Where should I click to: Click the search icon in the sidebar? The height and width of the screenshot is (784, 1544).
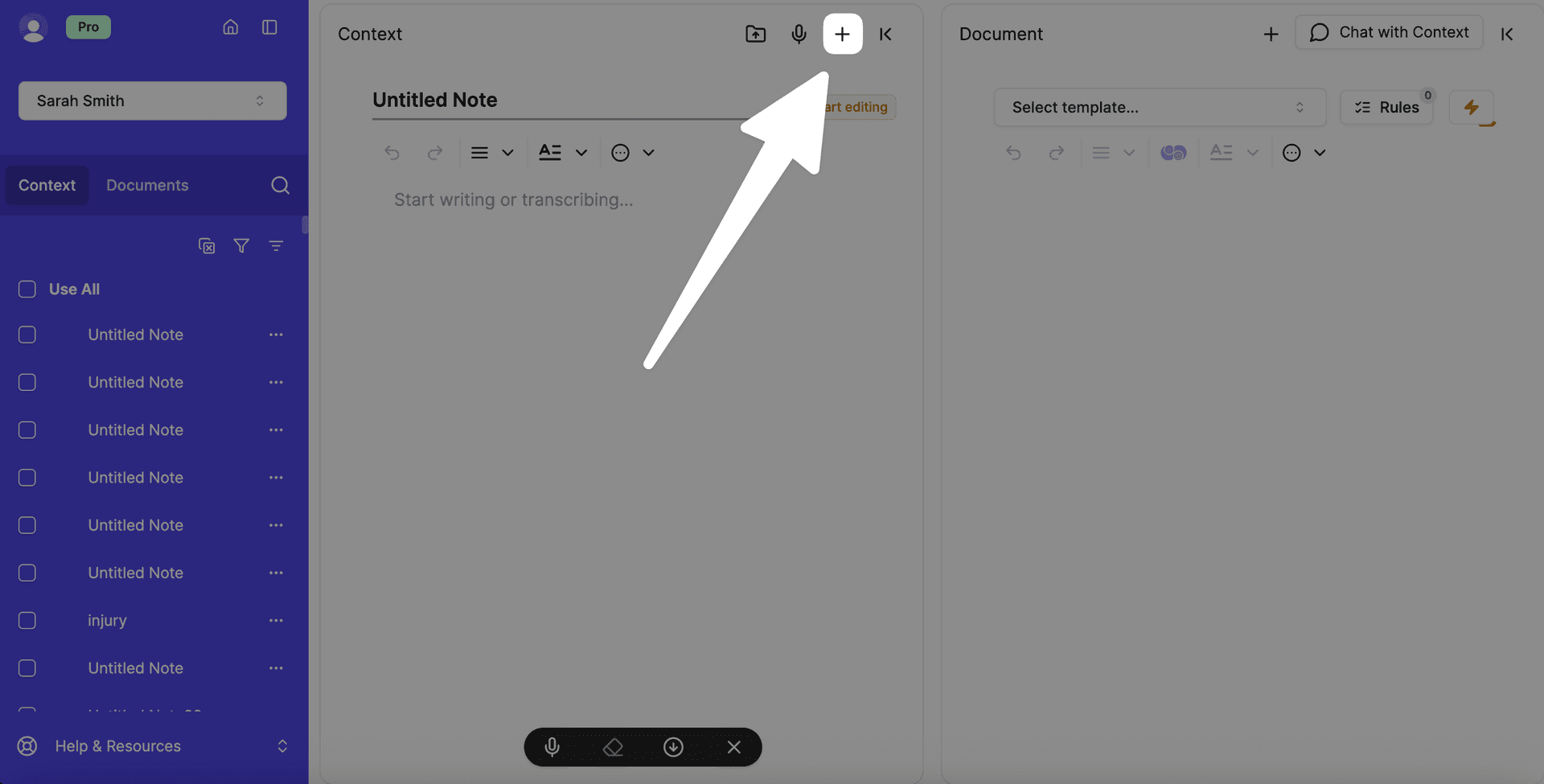tap(280, 185)
